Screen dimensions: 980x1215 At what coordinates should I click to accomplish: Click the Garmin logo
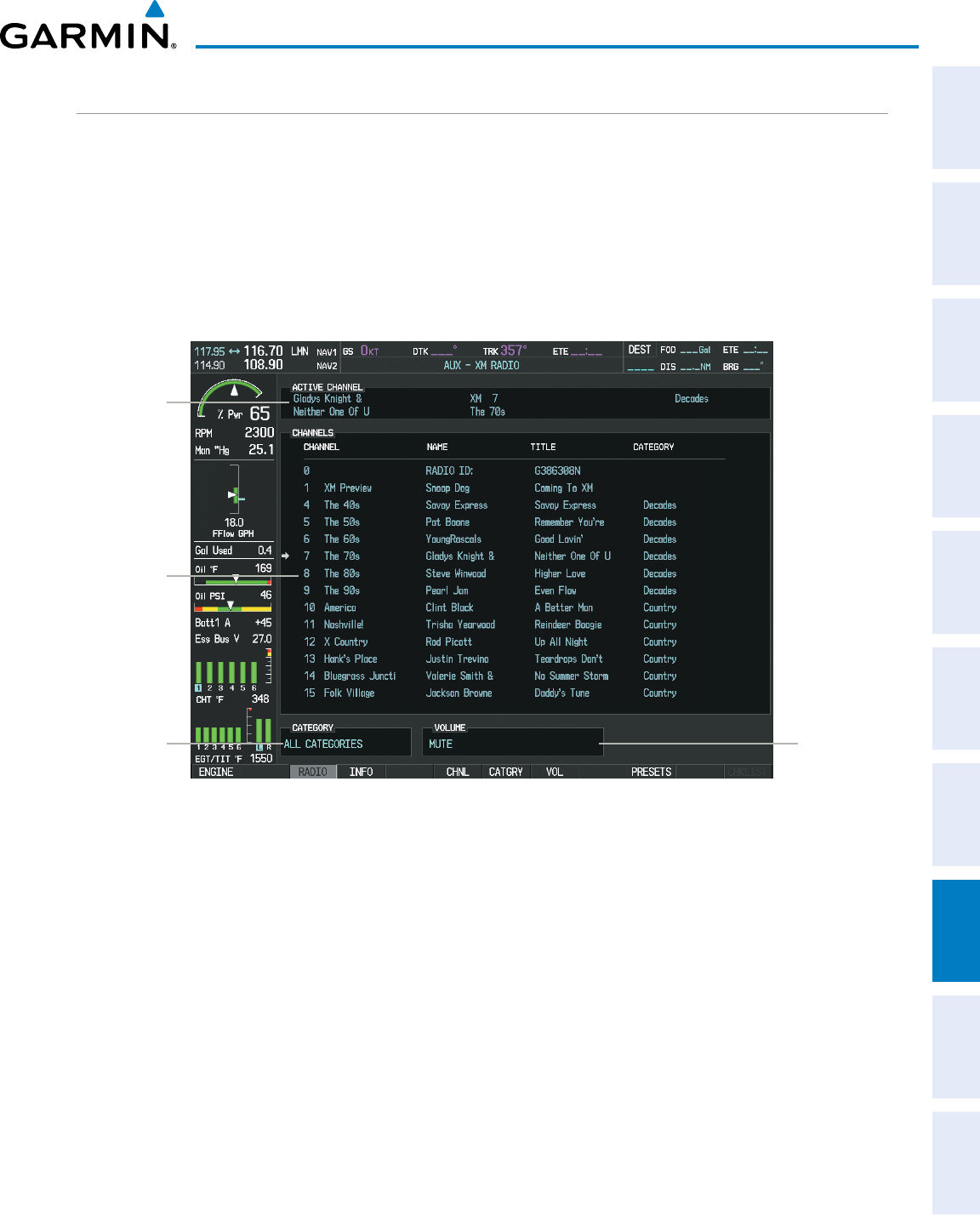coord(88,26)
